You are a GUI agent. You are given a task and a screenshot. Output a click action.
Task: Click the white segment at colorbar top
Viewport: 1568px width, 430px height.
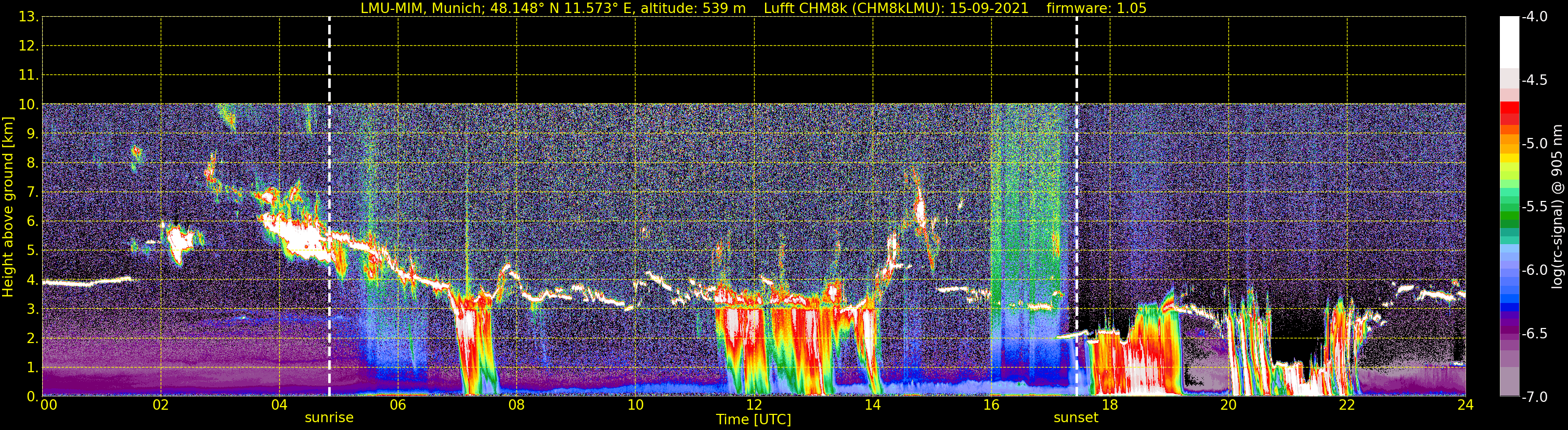[1510, 42]
